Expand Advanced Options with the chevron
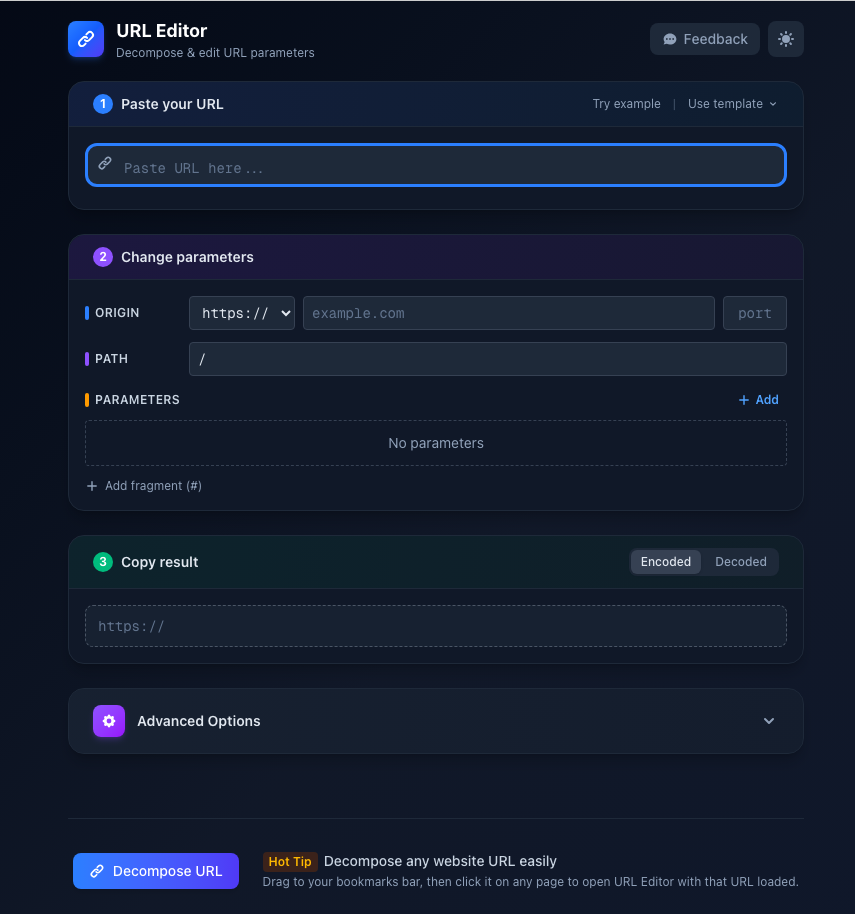 (x=769, y=721)
